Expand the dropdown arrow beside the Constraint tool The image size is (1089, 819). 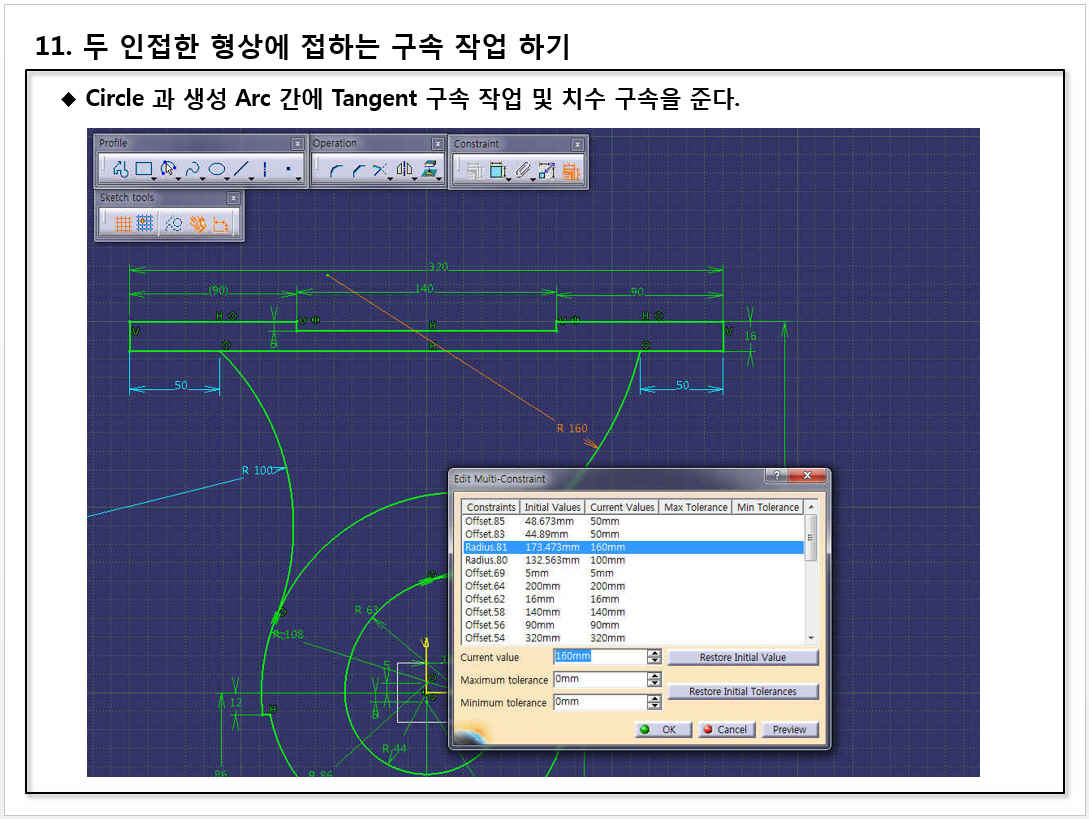tap(509, 178)
